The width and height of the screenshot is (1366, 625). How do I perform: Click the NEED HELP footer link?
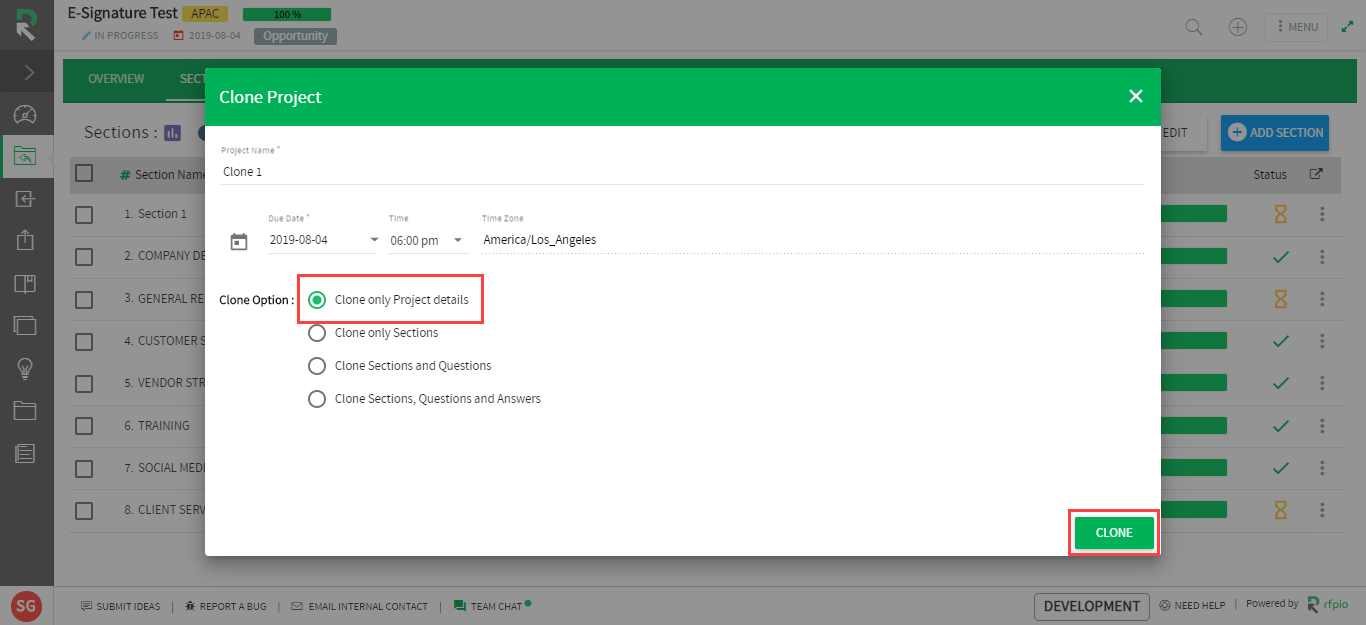point(1192,606)
